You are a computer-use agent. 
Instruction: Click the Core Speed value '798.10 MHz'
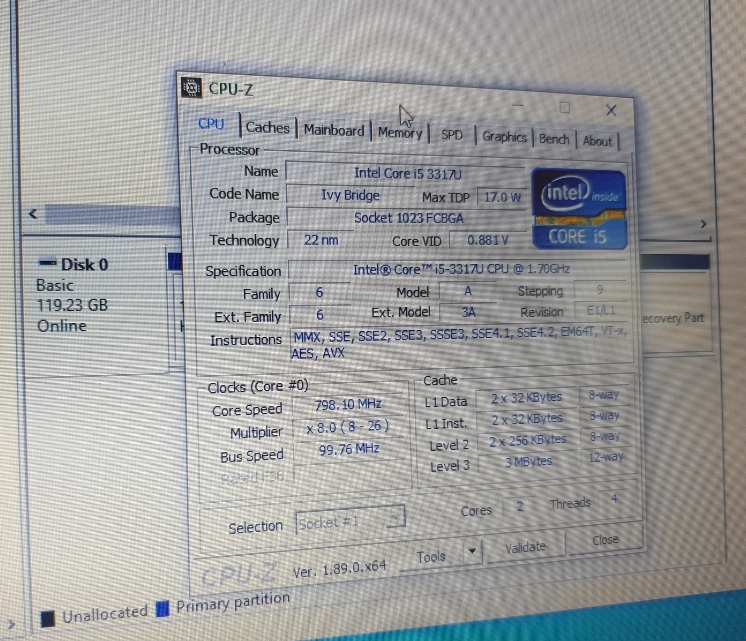click(348, 404)
